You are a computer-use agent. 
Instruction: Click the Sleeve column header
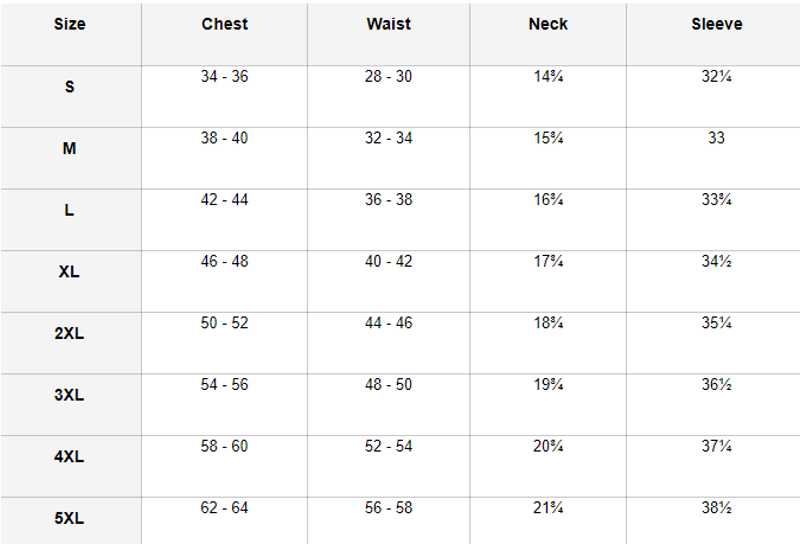pos(716,24)
